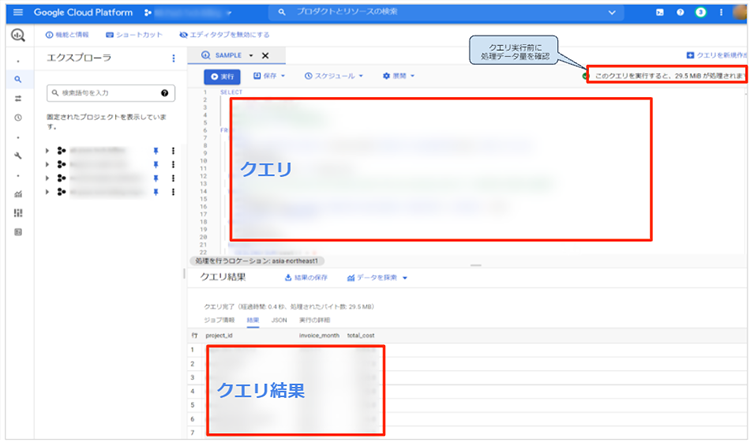Screen dimensions: 750x441
Task: Open the ショートカット shortcuts link
Action: (134, 35)
